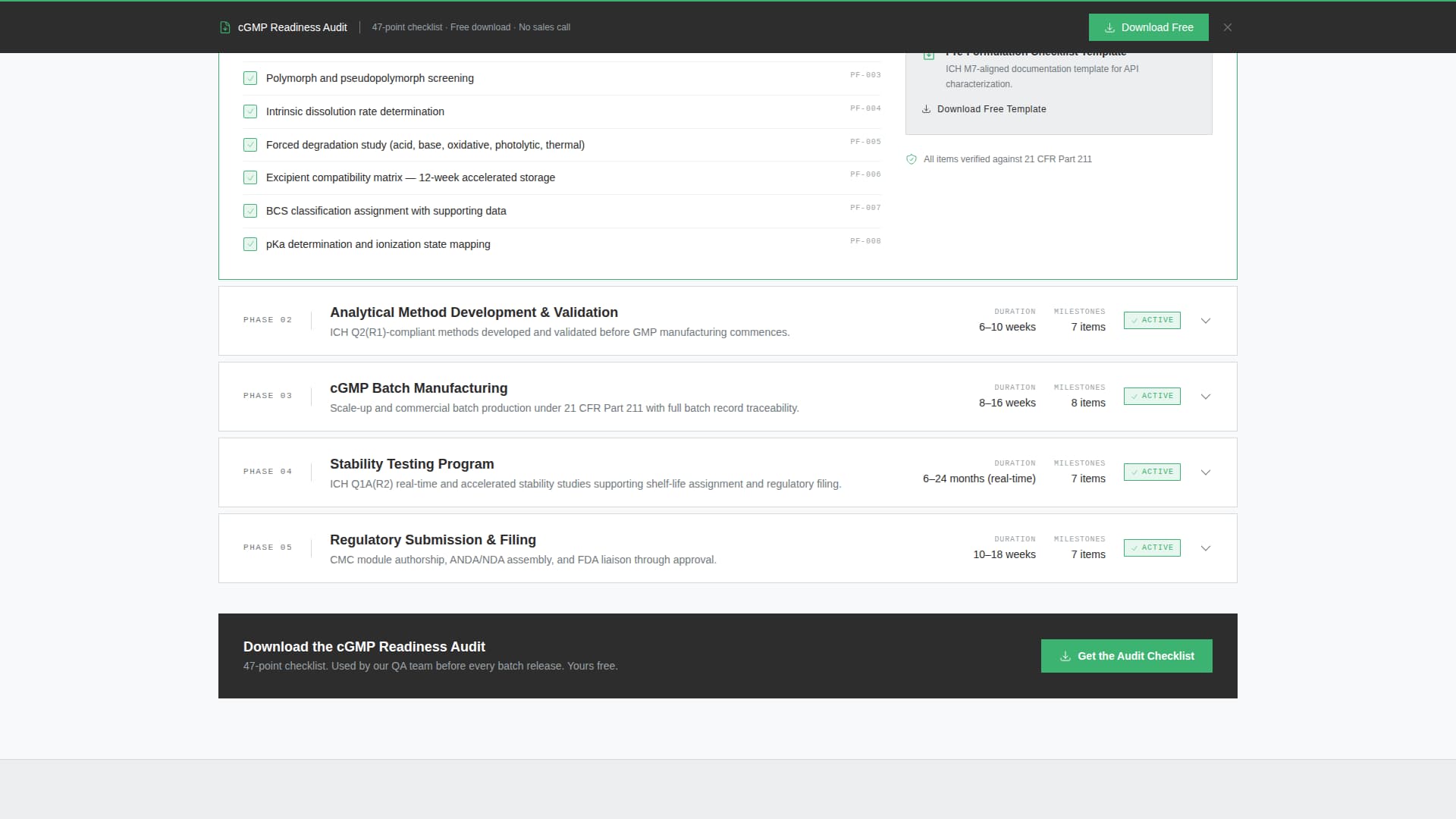This screenshot has height=819, width=1456.
Task: Click the checkmark icon in Phase 05 ACTIVE badge
Action: click(1135, 548)
